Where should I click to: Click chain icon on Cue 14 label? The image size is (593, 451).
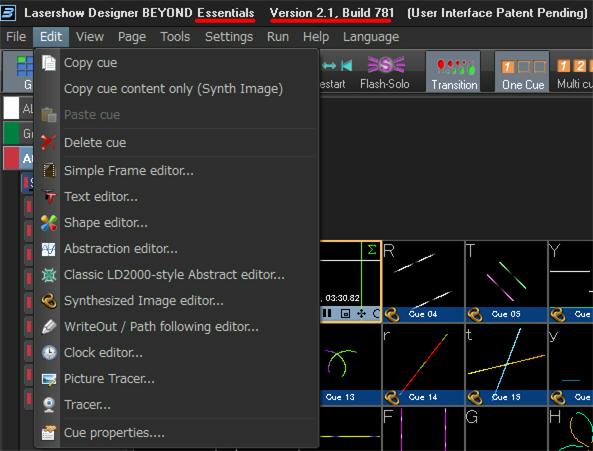[392, 398]
